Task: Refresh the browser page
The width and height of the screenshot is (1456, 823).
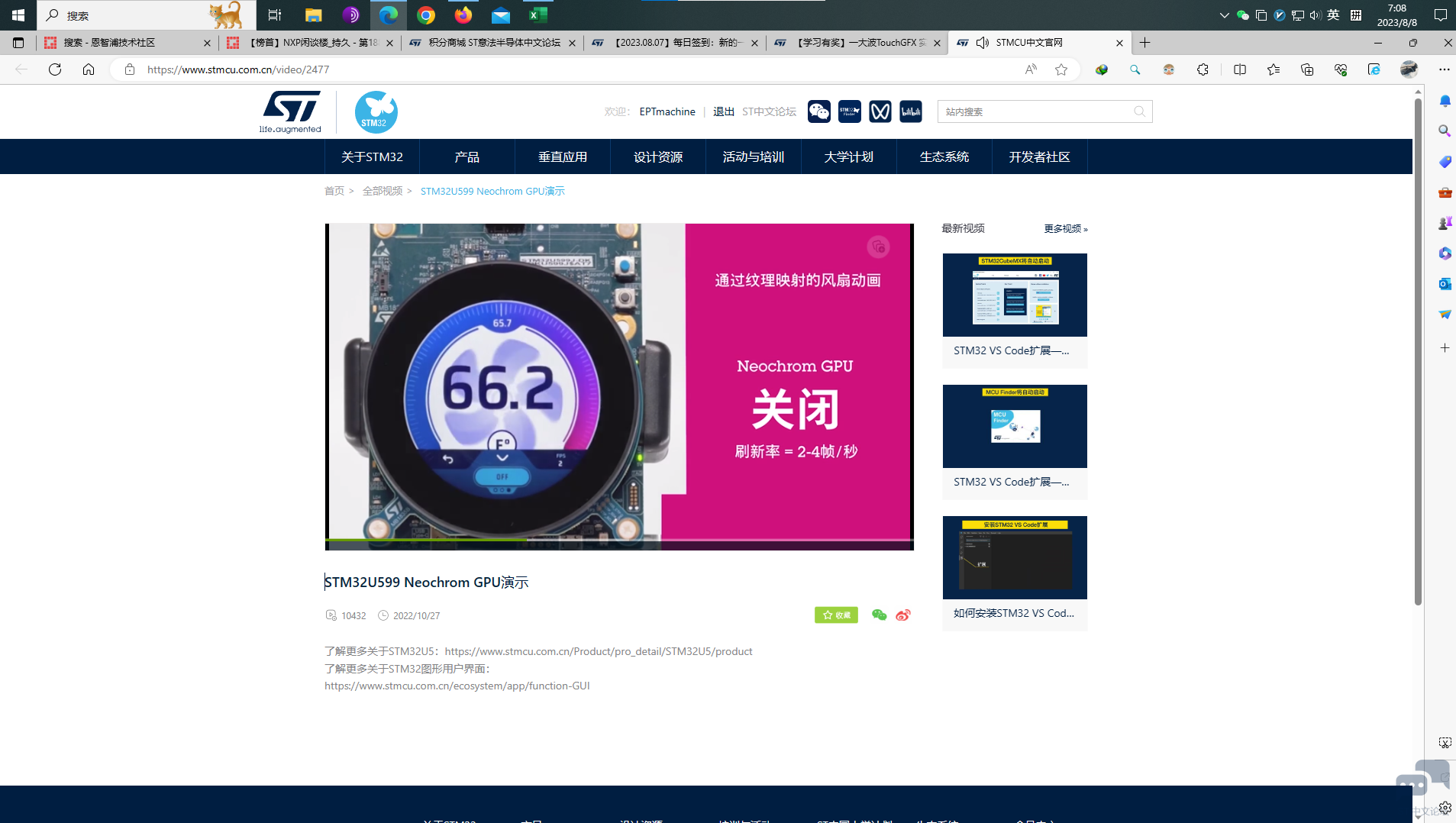Action: click(55, 69)
